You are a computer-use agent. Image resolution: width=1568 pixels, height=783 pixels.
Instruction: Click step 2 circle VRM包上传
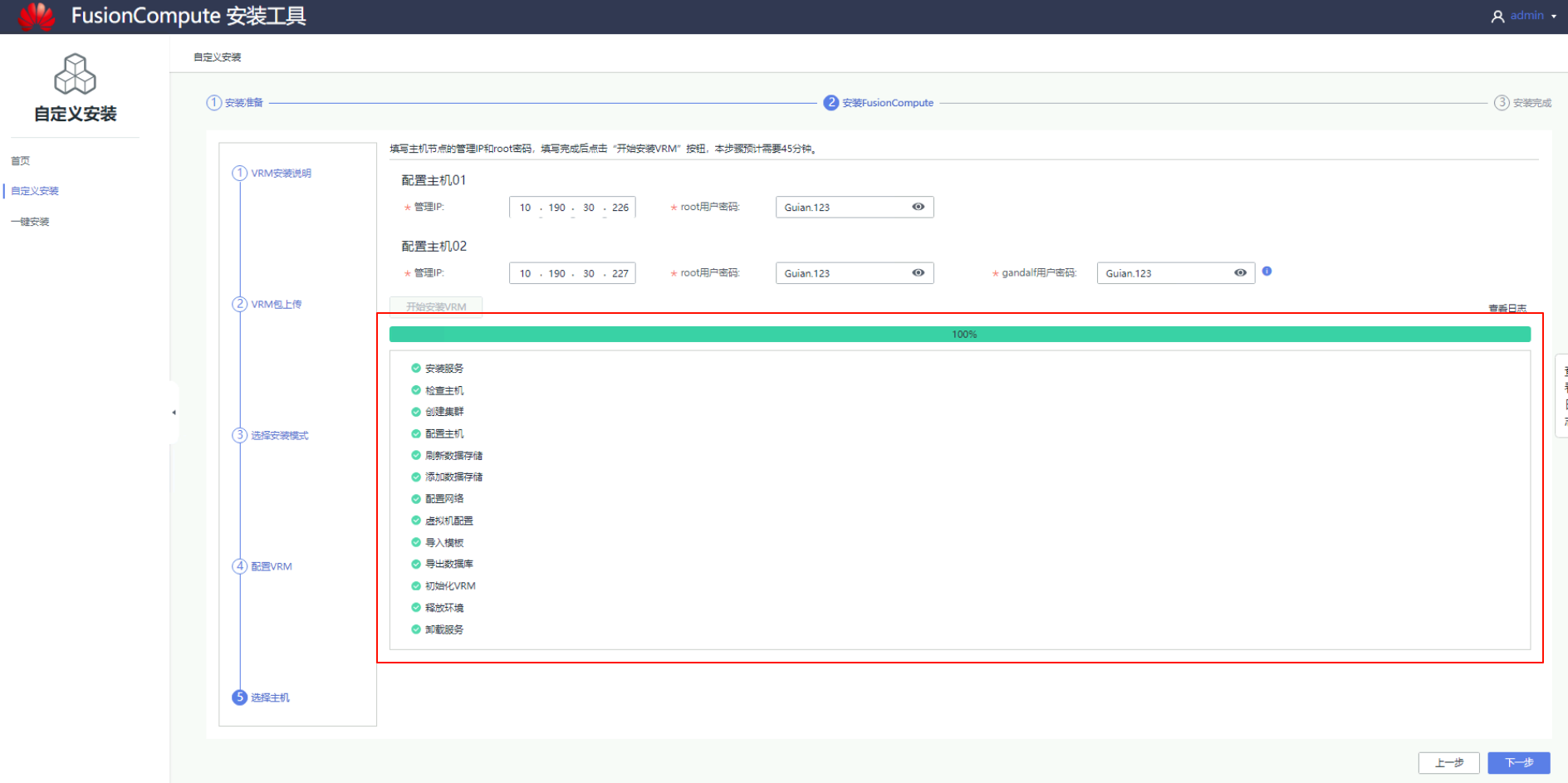coord(239,304)
